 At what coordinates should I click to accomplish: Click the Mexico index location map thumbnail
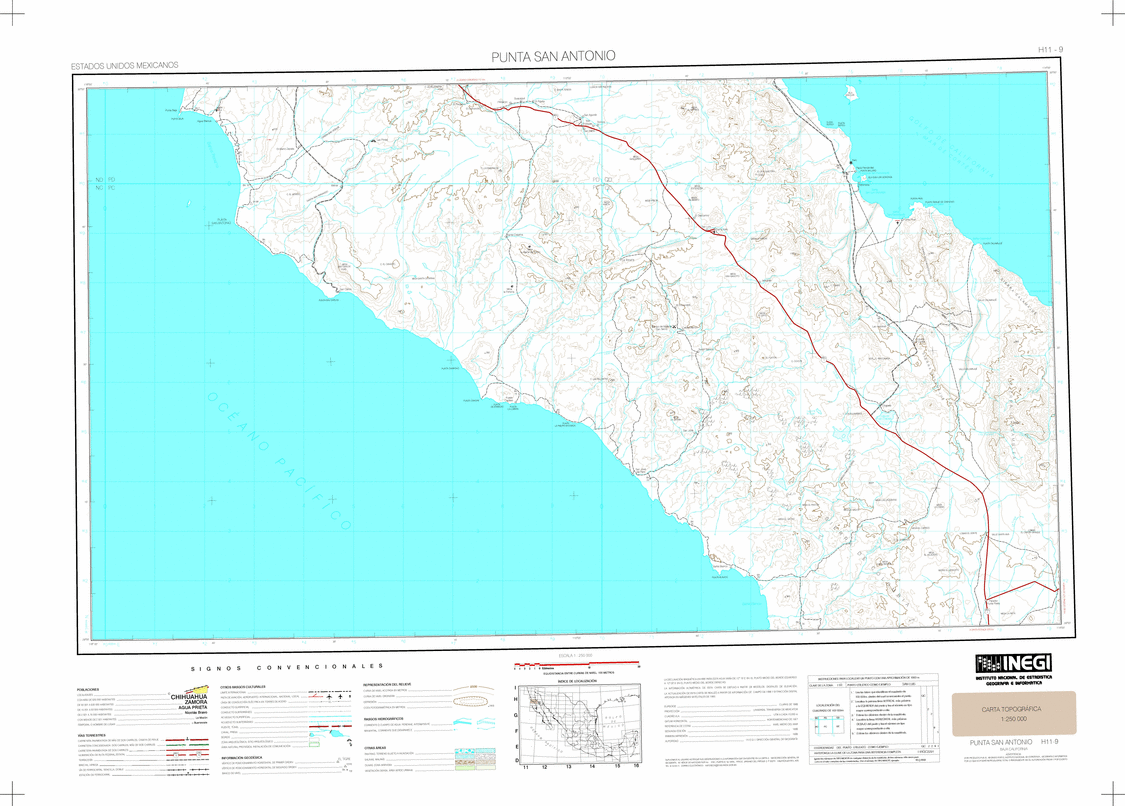pos(579,723)
